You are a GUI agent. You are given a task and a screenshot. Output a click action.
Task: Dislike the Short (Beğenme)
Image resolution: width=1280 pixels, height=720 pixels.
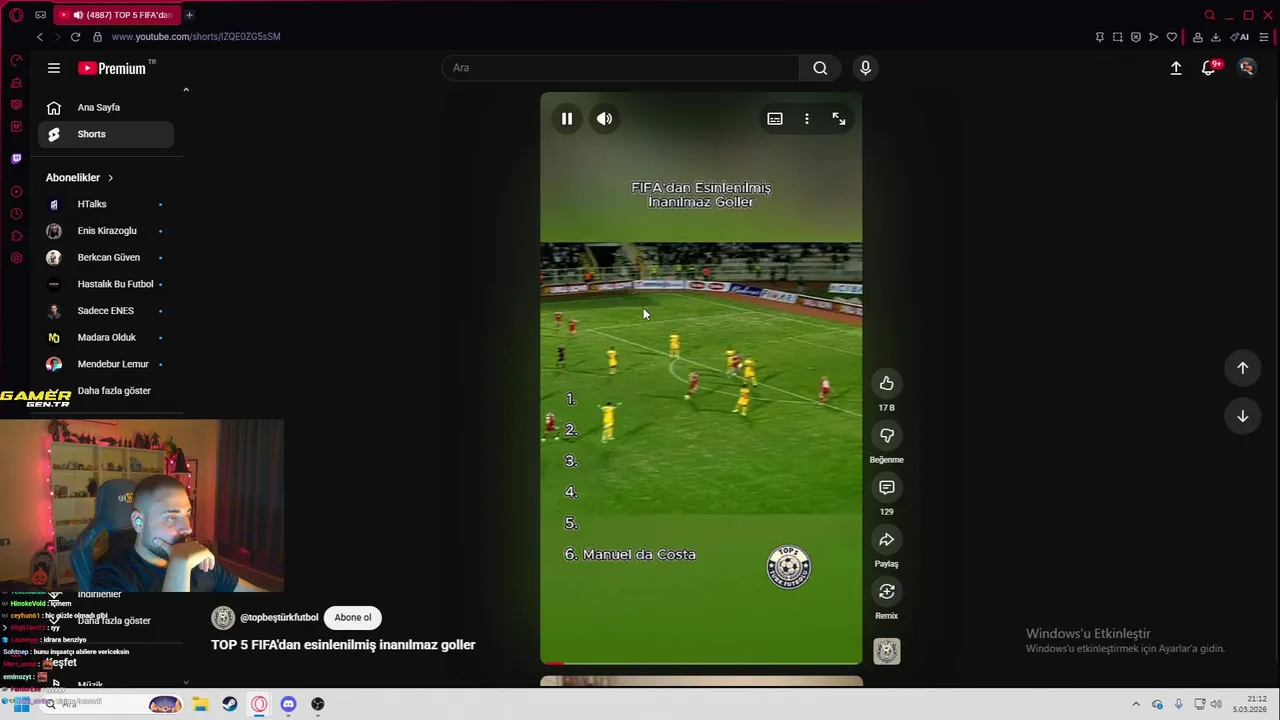tap(887, 435)
